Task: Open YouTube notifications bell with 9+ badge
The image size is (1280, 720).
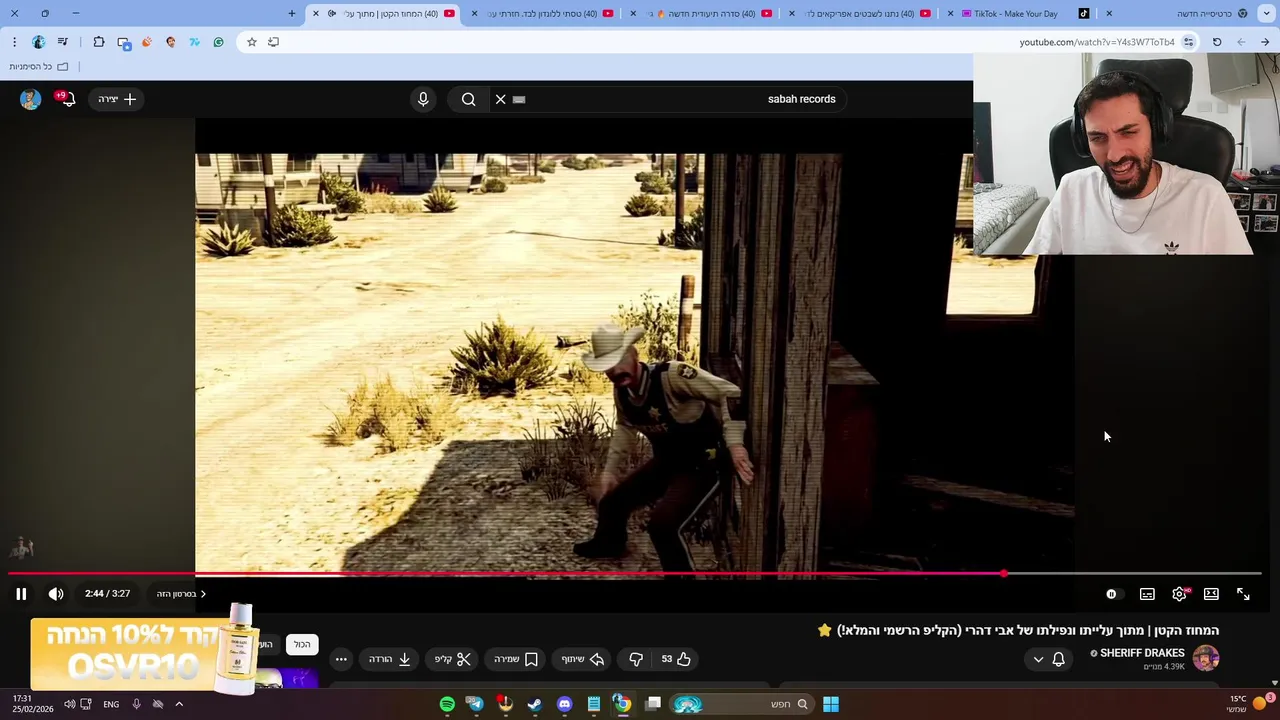Action: [x=66, y=99]
